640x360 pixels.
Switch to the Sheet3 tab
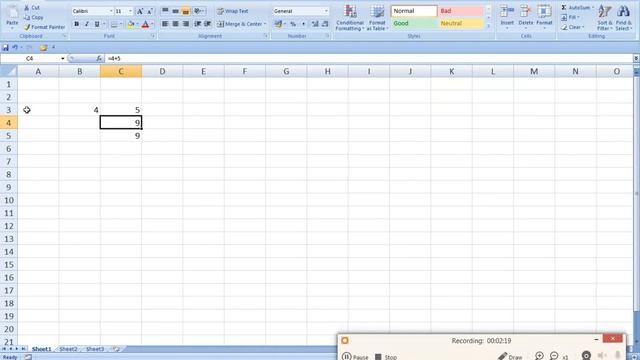[x=95, y=349]
